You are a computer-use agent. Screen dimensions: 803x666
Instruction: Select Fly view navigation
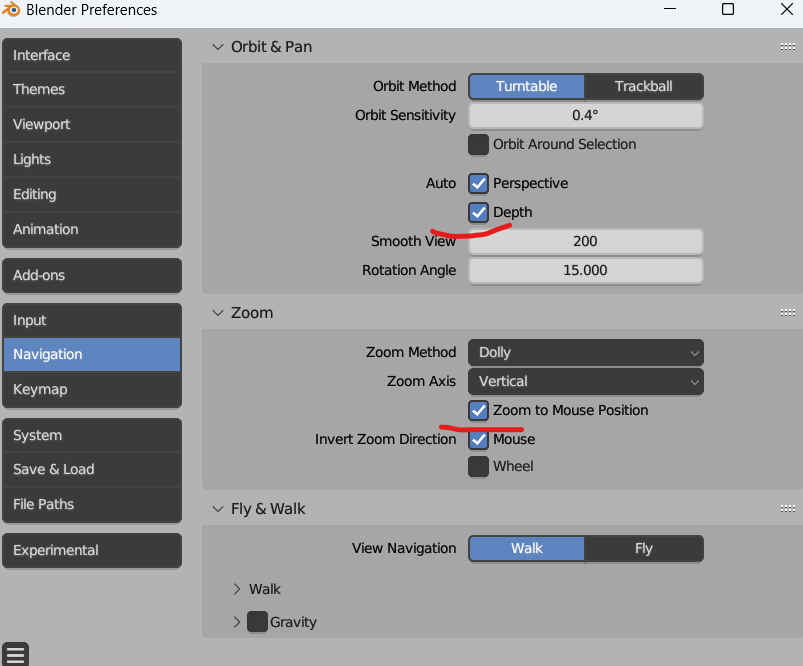coord(643,549)
